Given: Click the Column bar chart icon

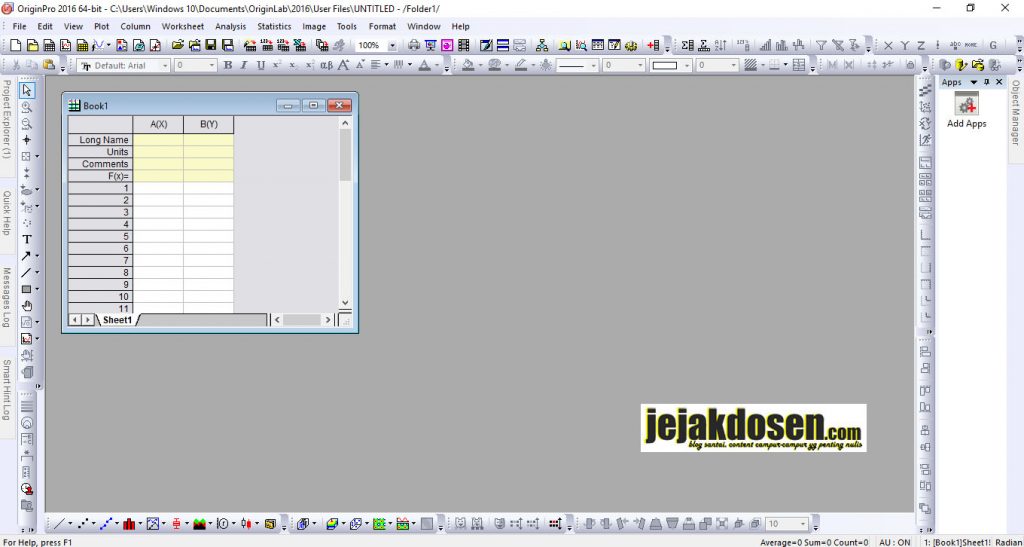Looking at the screenshot, I should tap(129, 524).
